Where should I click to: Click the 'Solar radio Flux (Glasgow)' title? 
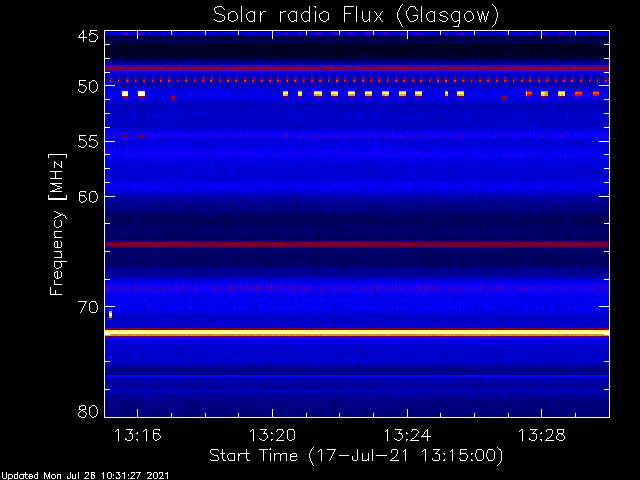tap(355, 15)
